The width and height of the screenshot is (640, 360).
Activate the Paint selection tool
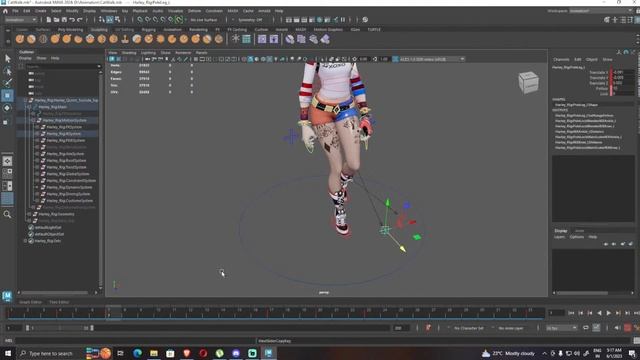click(7, 83)
